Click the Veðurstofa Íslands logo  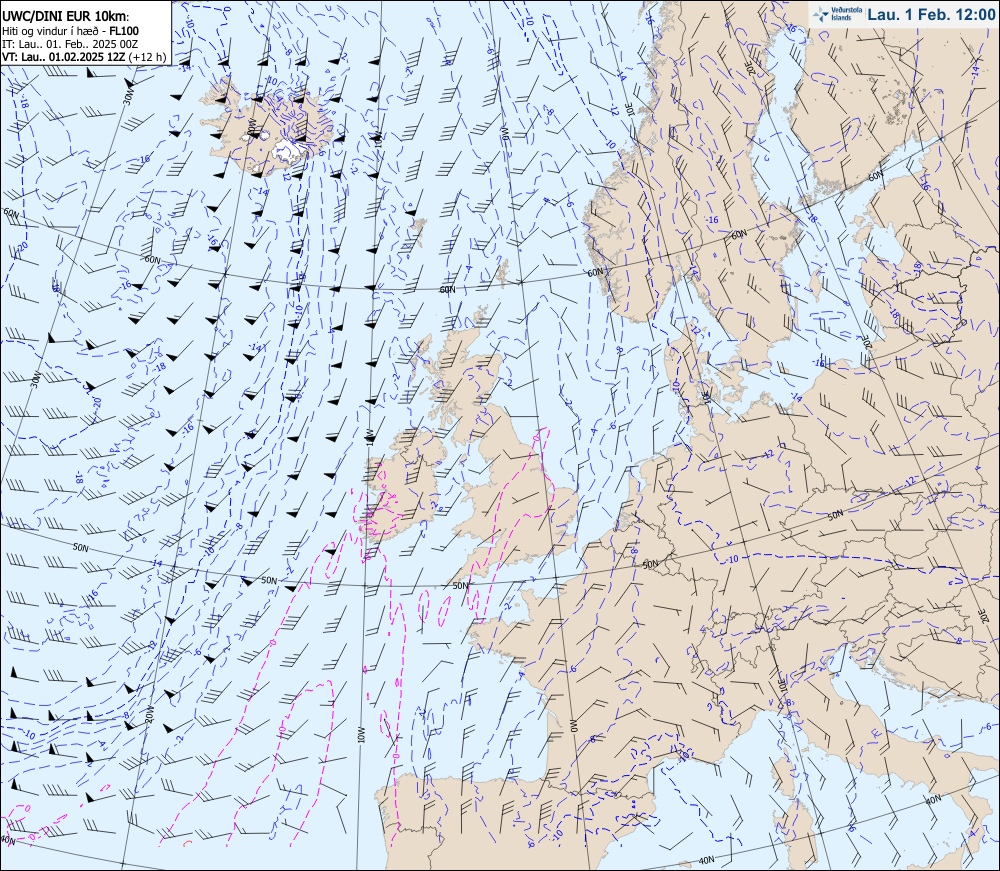tap(836, 14)
